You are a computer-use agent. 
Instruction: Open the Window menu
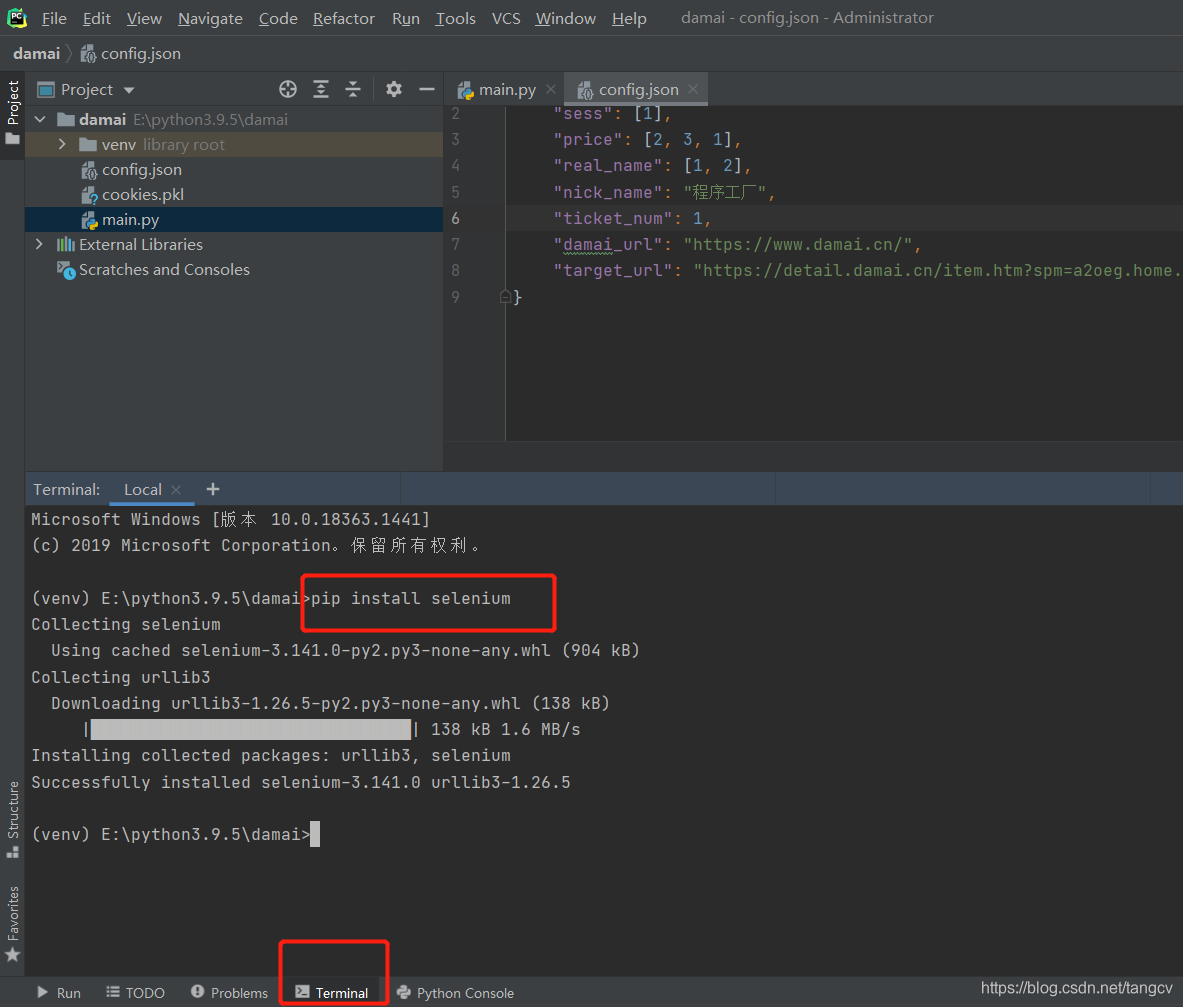click(x=566, y=18)
